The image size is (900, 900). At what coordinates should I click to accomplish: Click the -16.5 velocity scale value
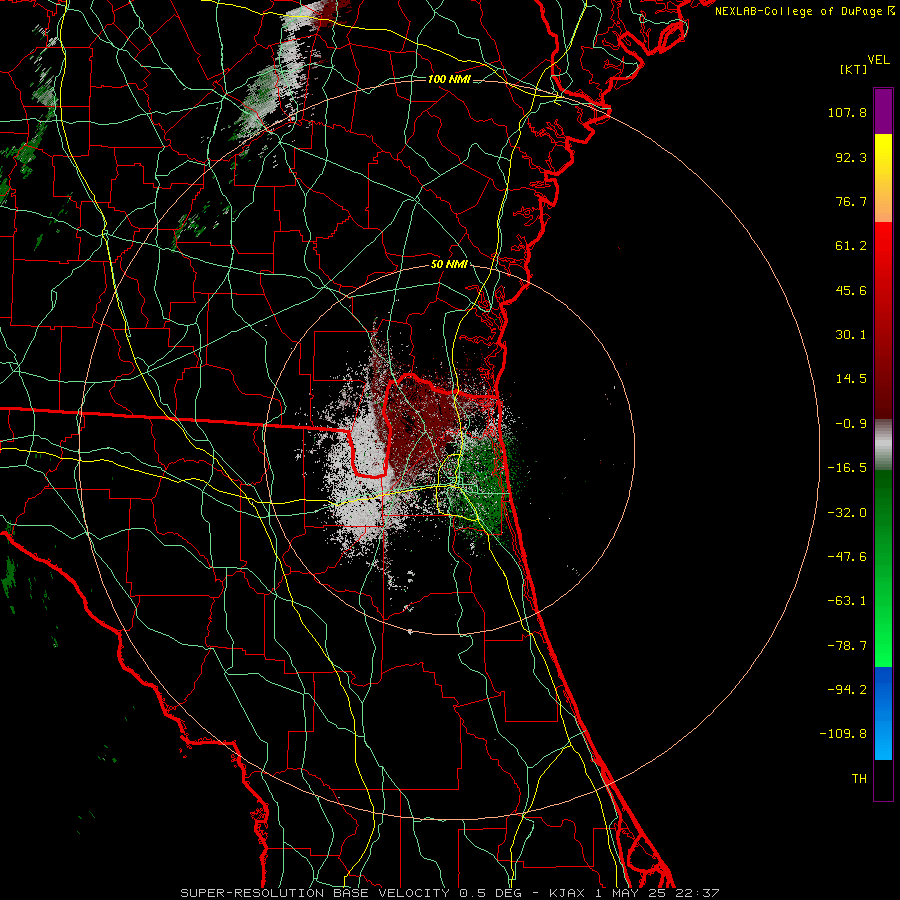pyautogui.click(x=847, y=468)
